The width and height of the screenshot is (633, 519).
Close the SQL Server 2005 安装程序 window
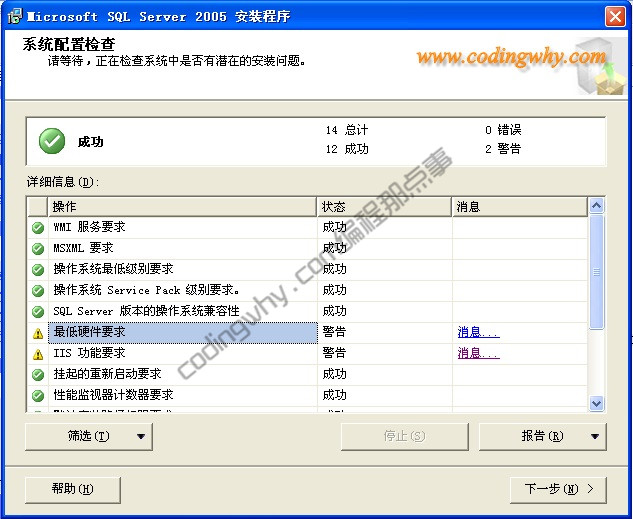click(x=615, y=17)
